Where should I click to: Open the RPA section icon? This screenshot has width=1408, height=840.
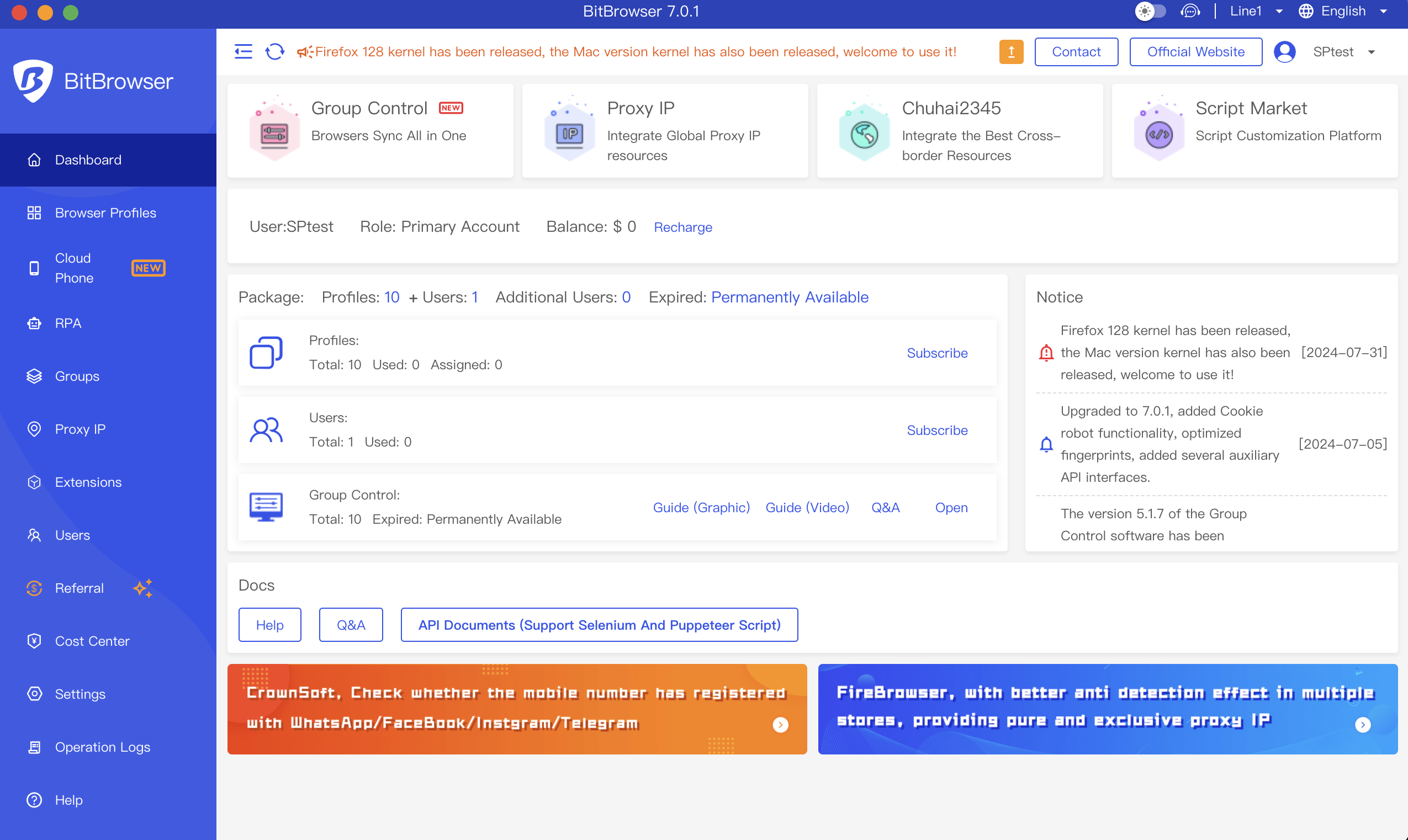pyautogui.click(x=34, y=322)
